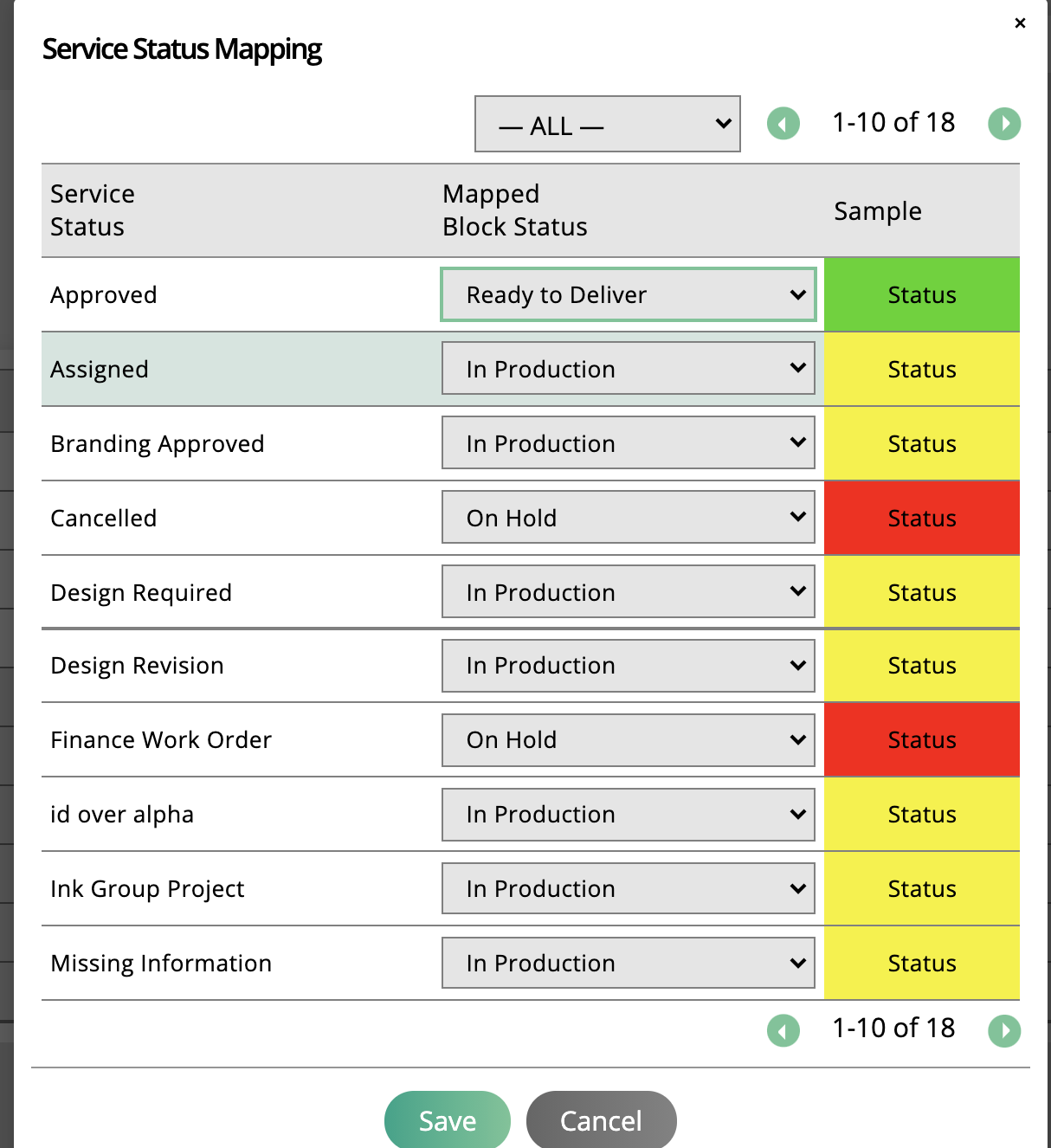The image size is (1051, 1148).
Task: Open the ALL filter dropdown
Action: click(608, 124)
